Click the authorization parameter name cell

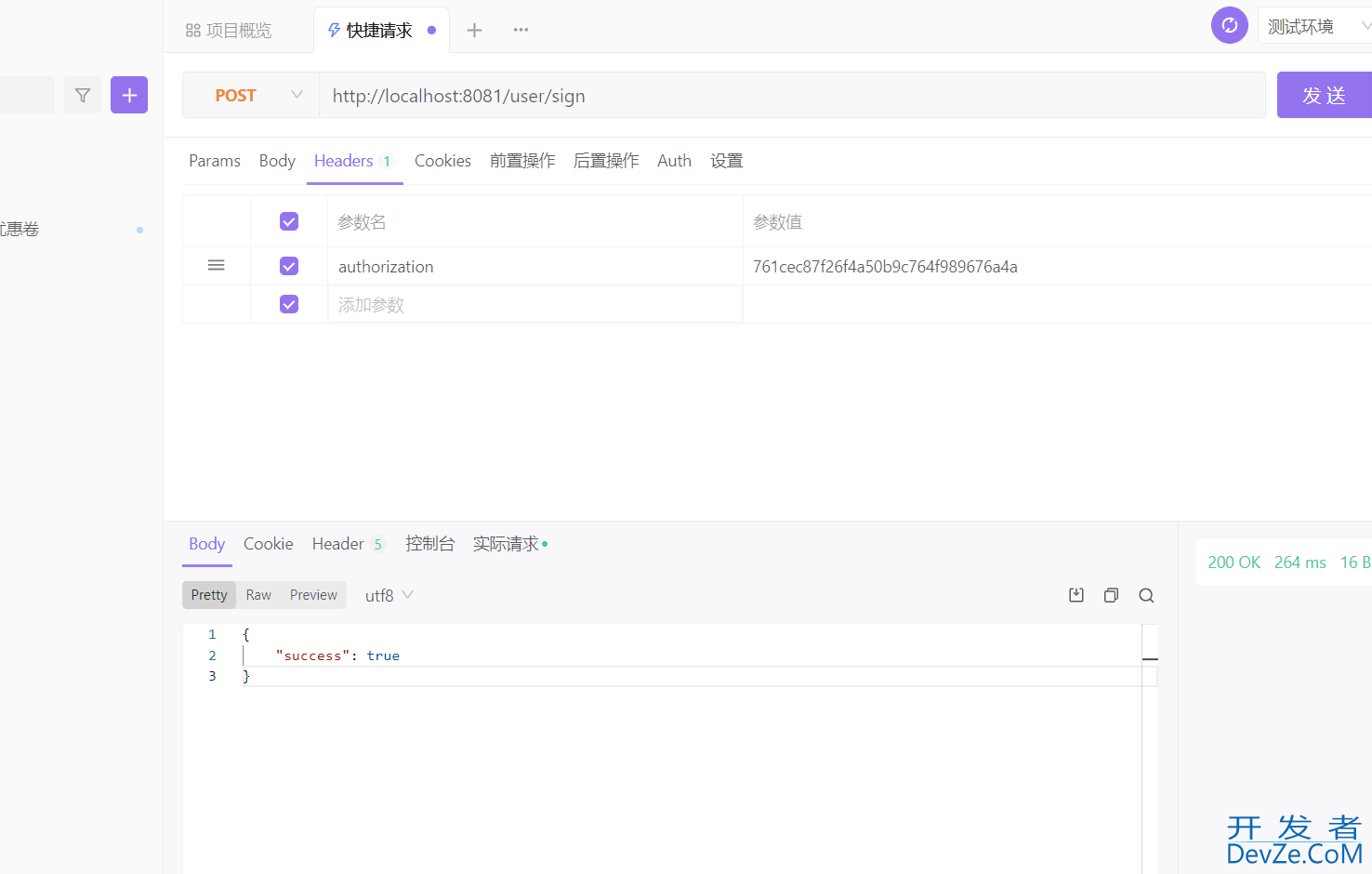[x=535, y=267]
